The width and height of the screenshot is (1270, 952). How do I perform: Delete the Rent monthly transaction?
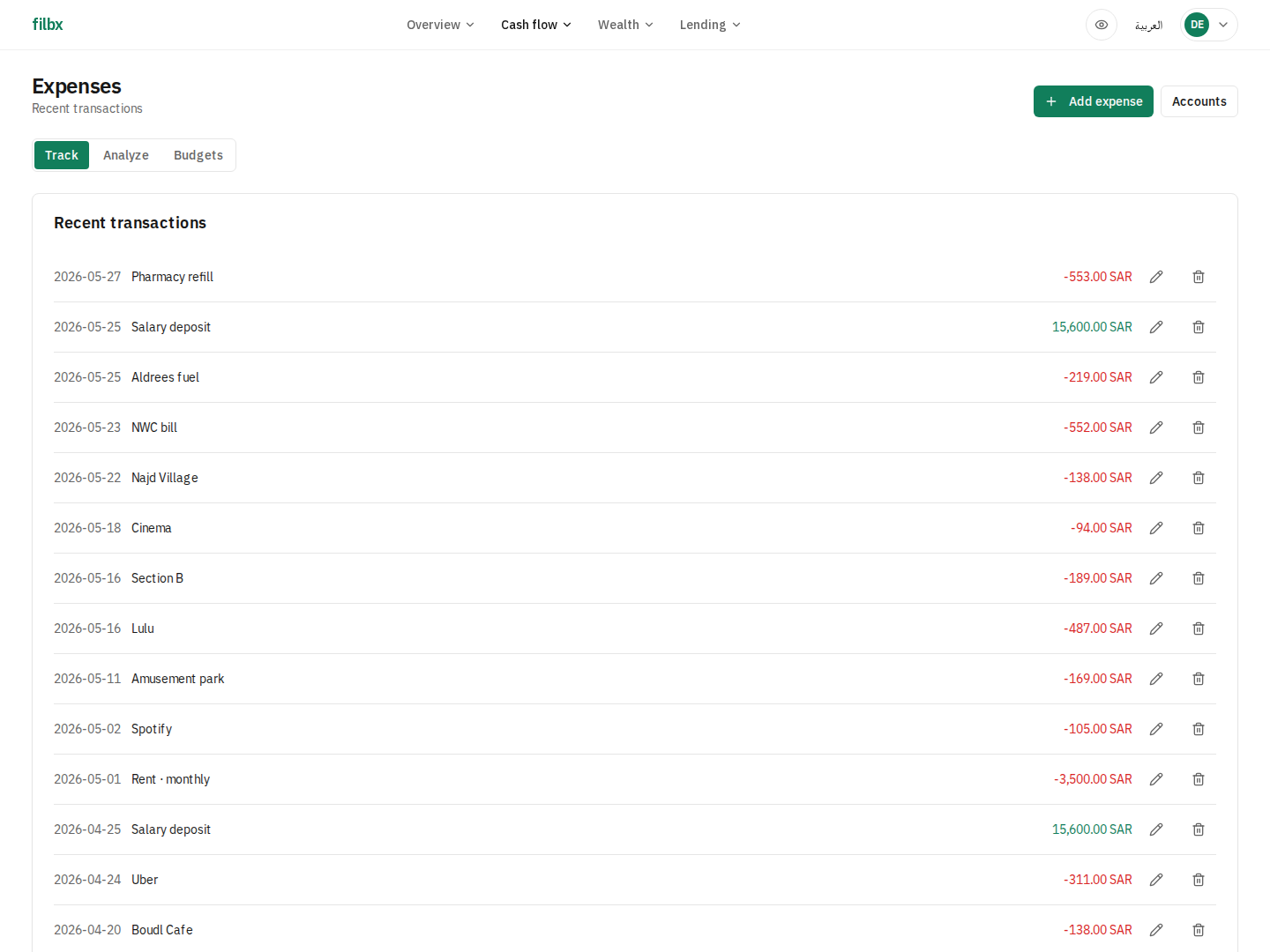[x=1199, y=779]
